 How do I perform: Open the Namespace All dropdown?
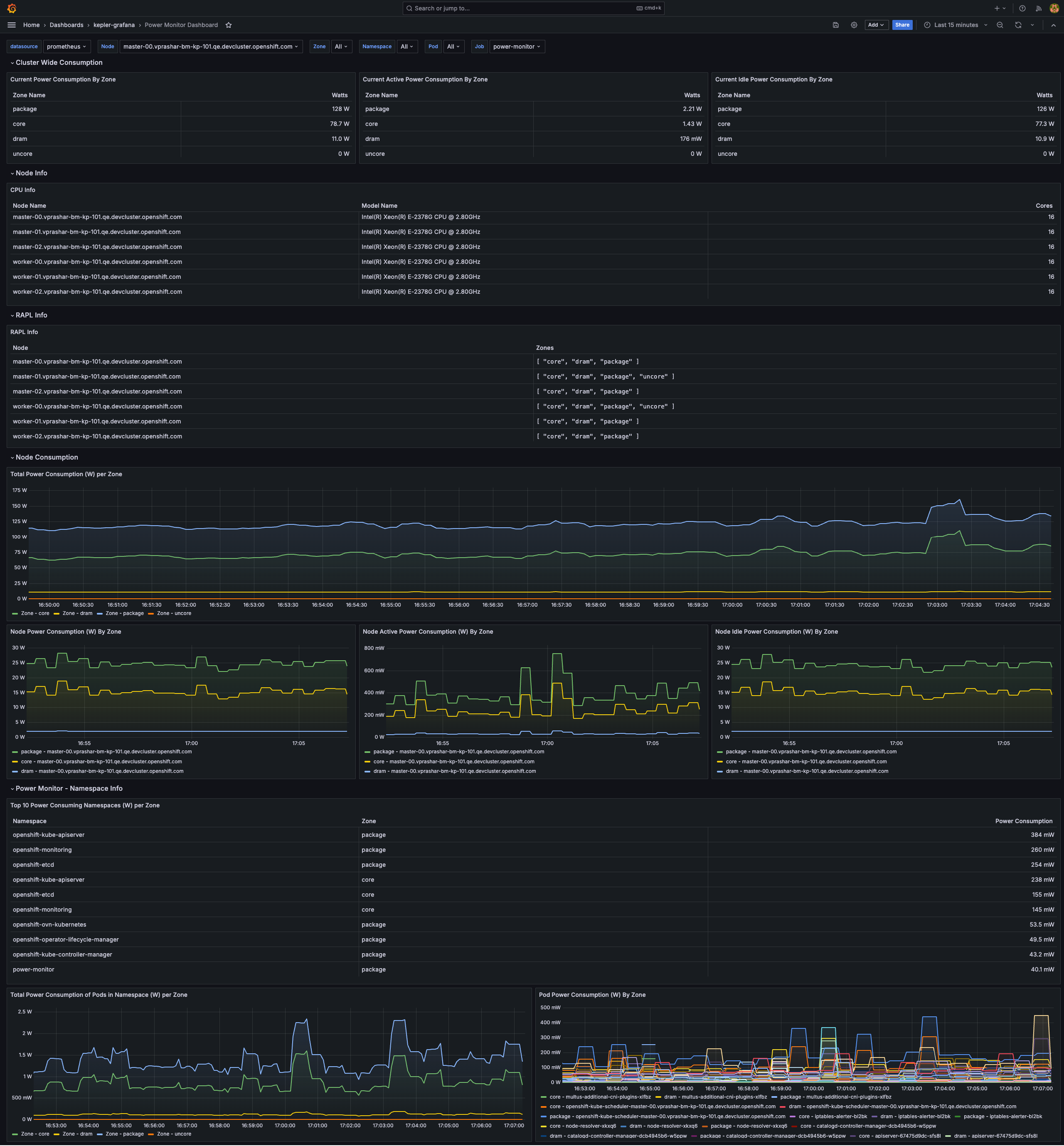point(407,47)
